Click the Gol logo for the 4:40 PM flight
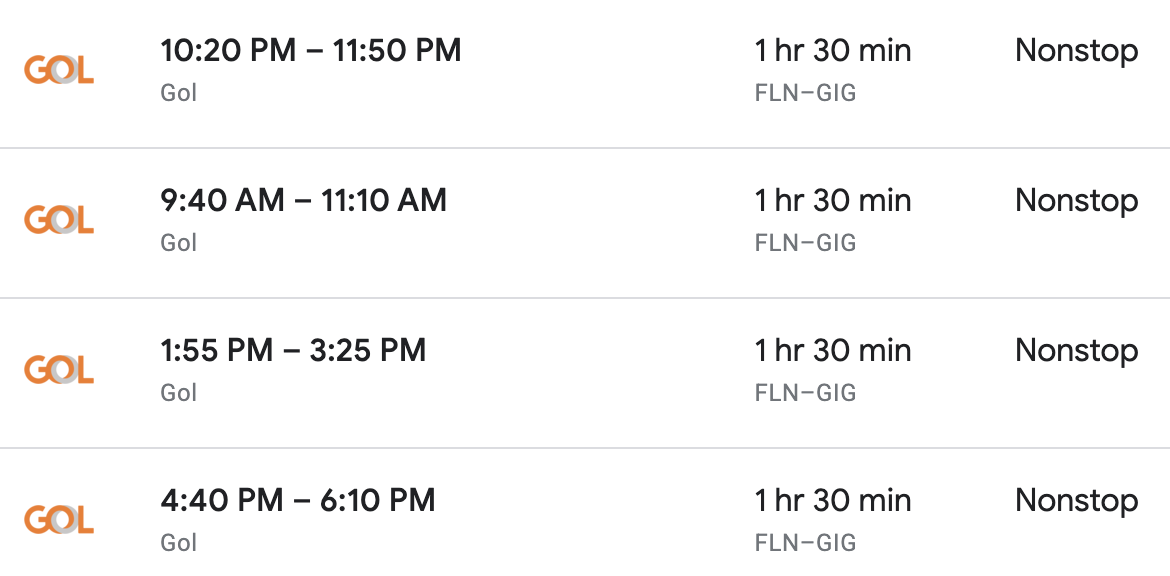The height and width of the screenshot is (576, 1170). pyautogui.click(x=59, y=520)
